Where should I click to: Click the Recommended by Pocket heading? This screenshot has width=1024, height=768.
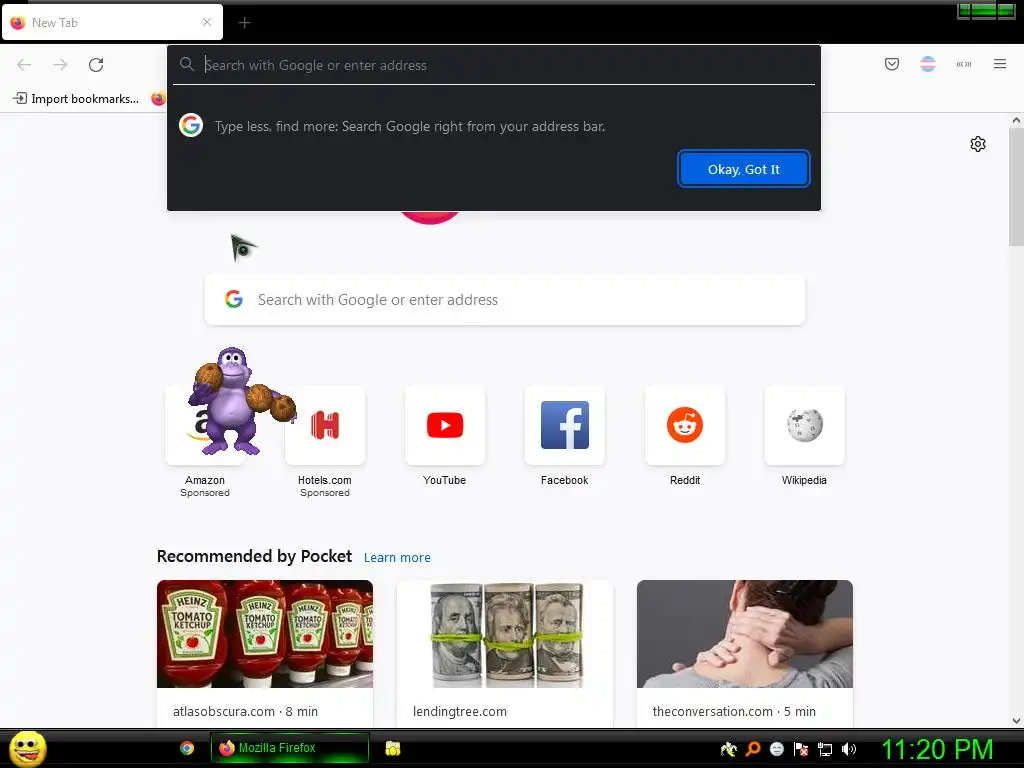[x=254, y=556]
